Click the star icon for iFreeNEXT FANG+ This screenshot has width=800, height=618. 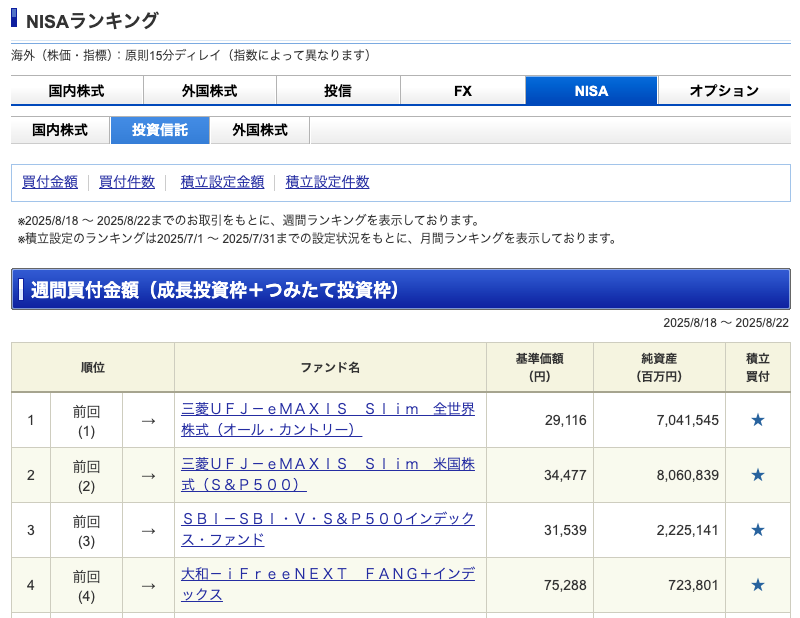tap(758, 585)
